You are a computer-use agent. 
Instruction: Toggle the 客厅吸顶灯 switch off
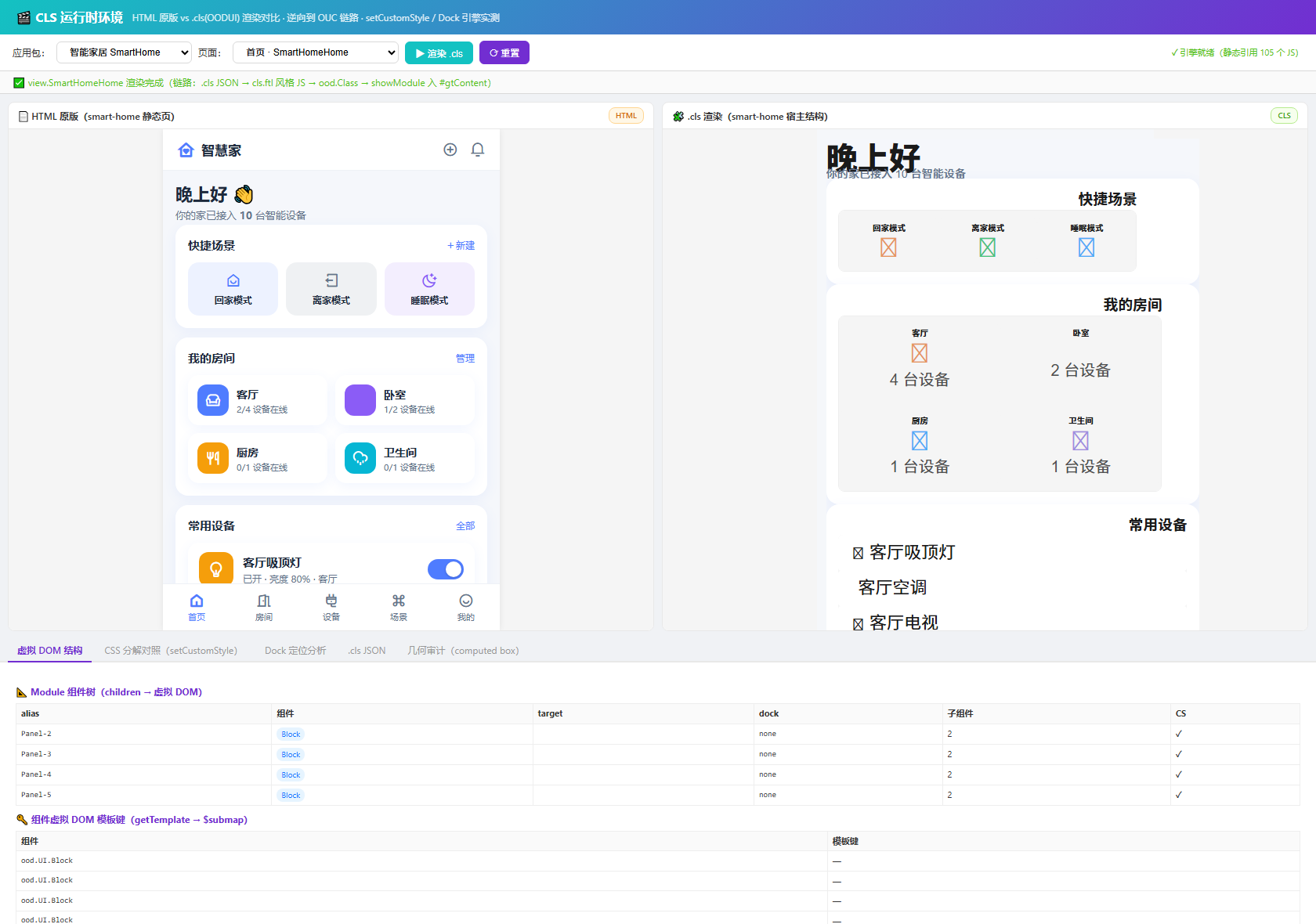click(x=446, y=569)
